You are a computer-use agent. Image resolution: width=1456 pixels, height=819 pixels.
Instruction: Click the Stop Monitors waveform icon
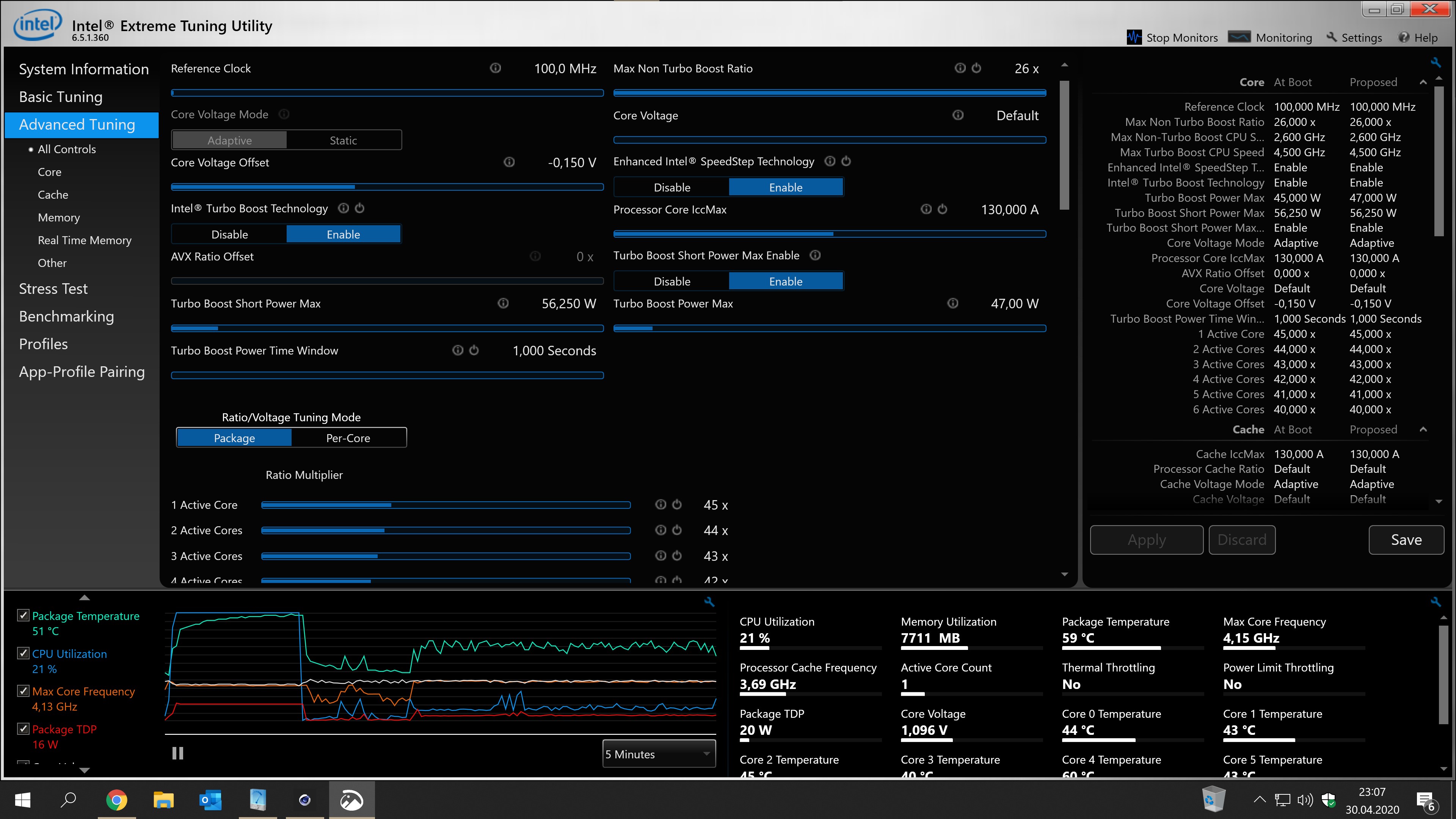click(x=1134, y=37)
